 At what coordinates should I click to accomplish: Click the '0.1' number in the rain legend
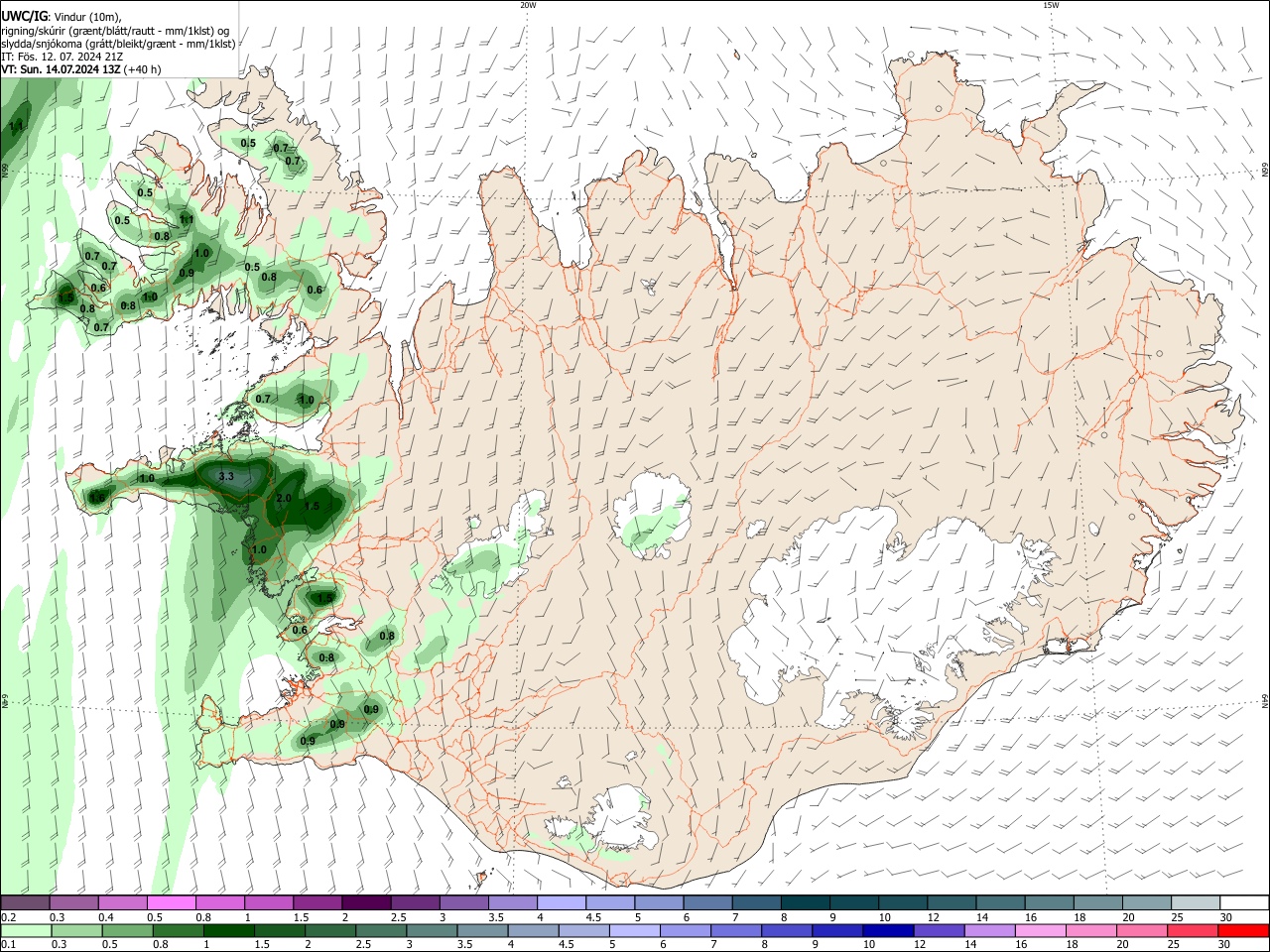(8, 944)
